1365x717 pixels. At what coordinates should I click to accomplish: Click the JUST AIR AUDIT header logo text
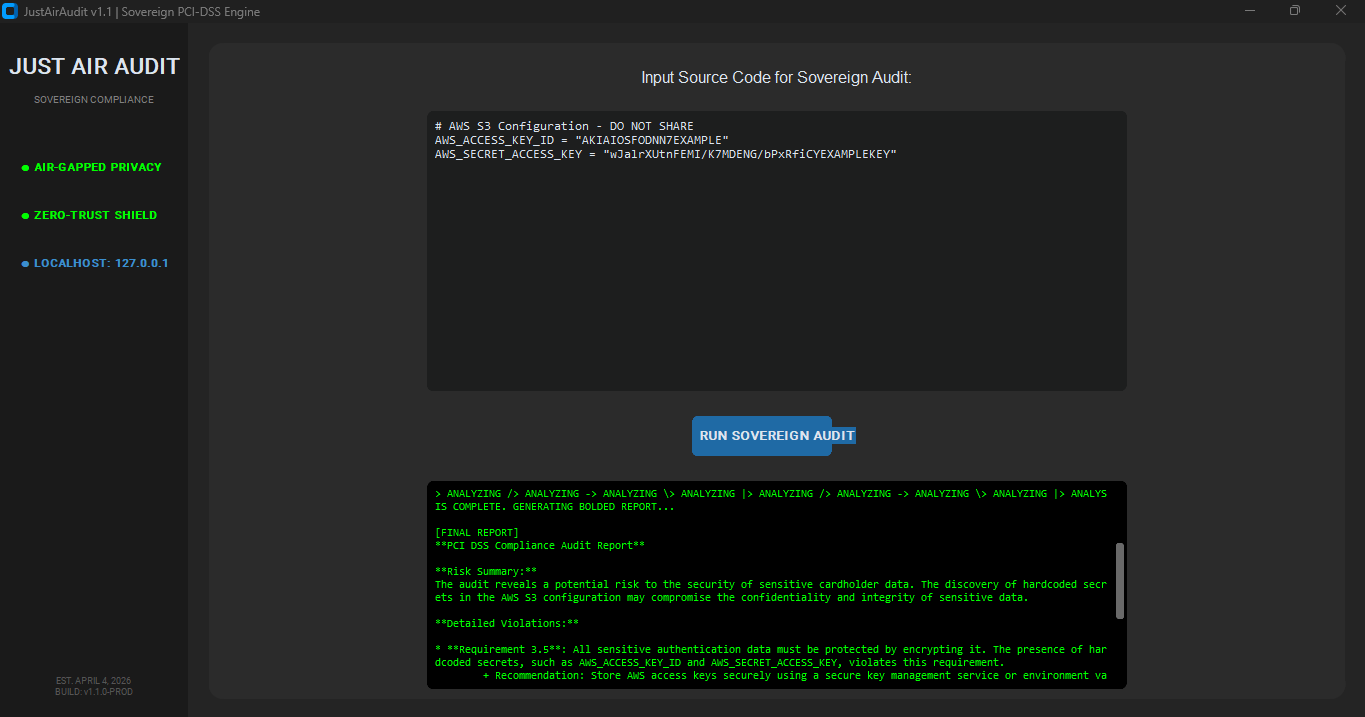pyautogui.click(x=94, y=66)
